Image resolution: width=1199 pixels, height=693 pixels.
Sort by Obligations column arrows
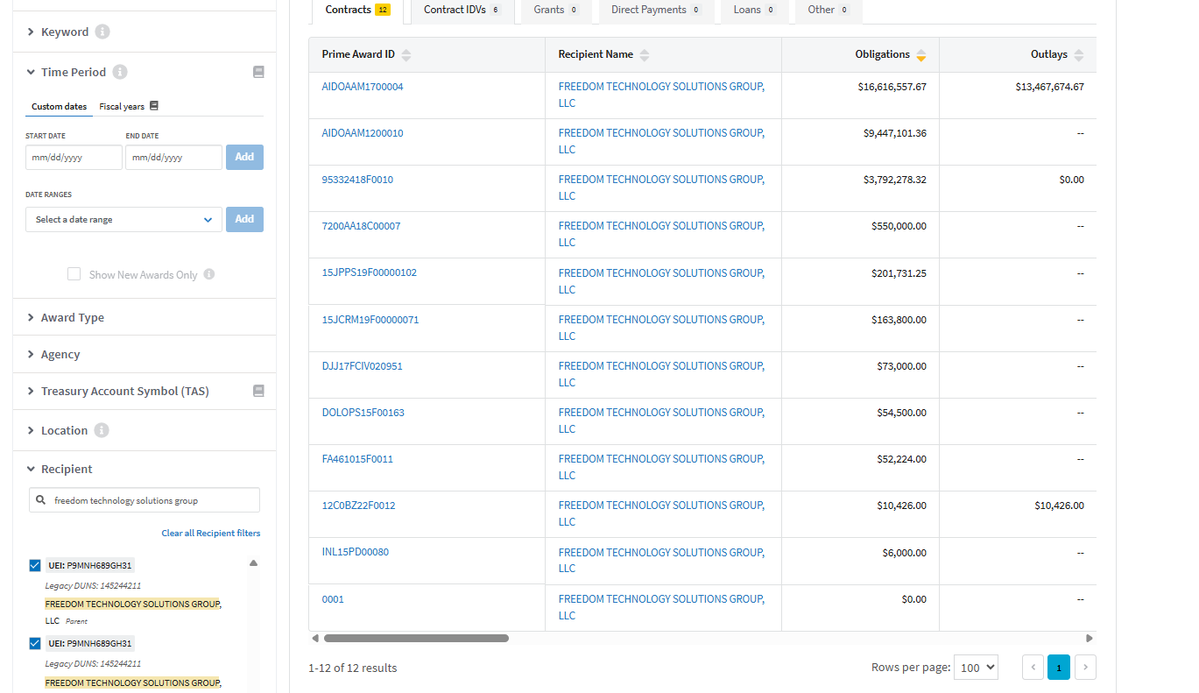pyautogui.click(x=921, y=55)
